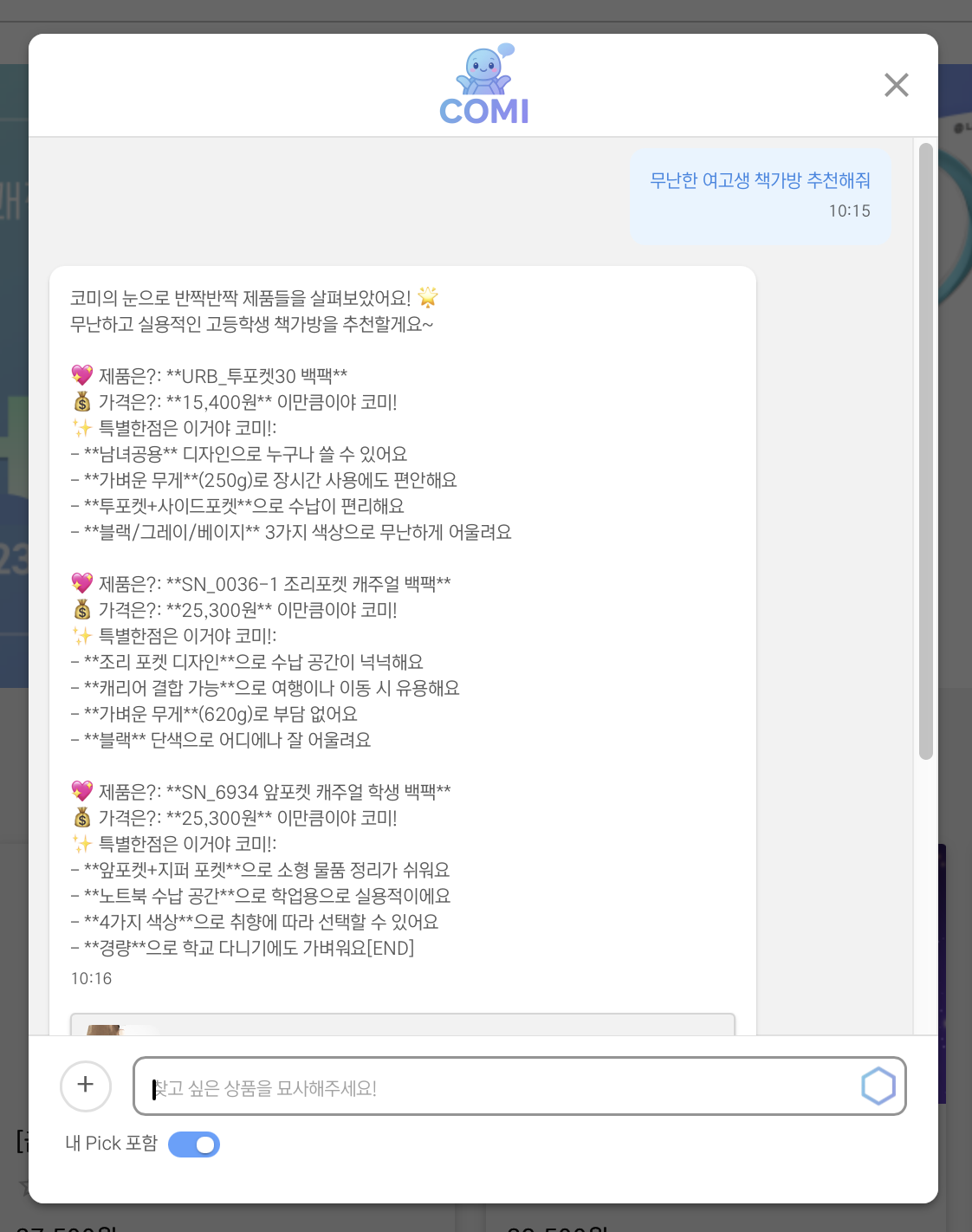Screen dimensions: 972x1232
Task: Click the 10:16 reply timestamp
Action: pyautogui.click(x=91, y=978)
